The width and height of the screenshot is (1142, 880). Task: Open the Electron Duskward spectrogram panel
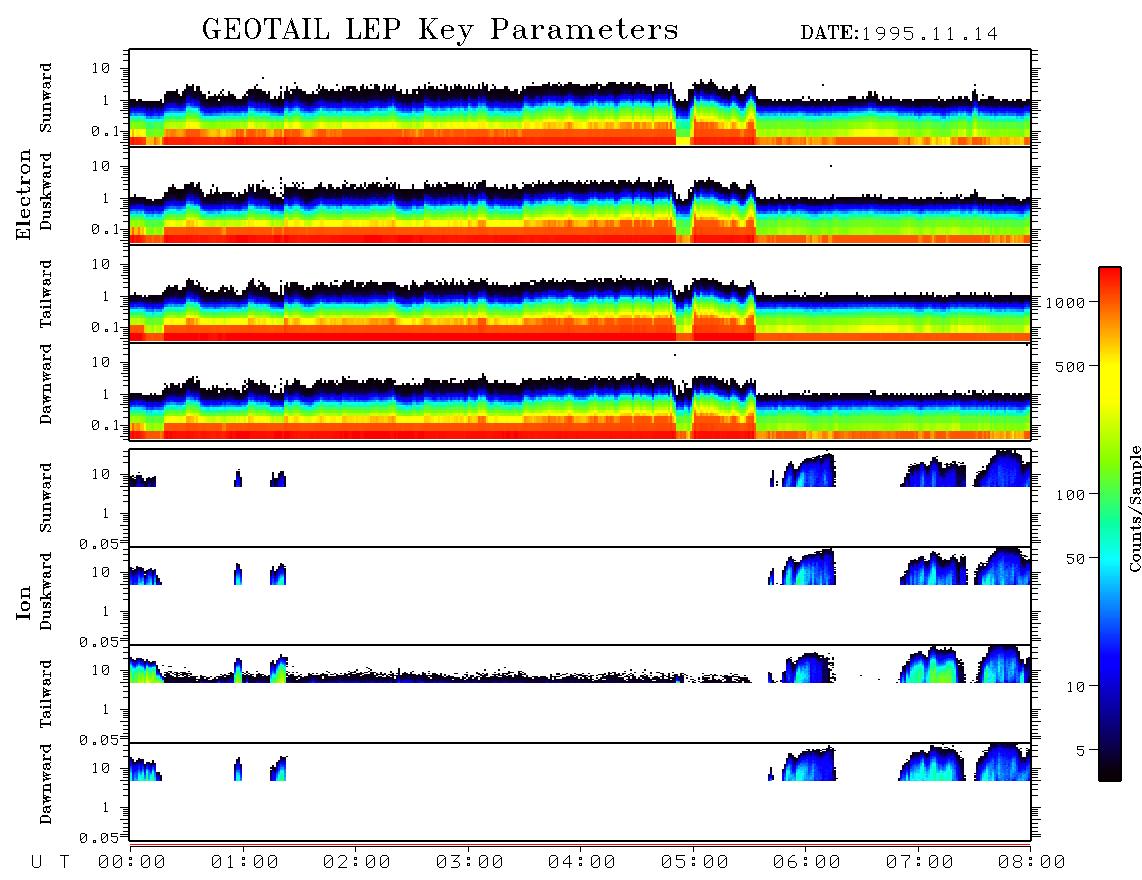coord(580,195)
